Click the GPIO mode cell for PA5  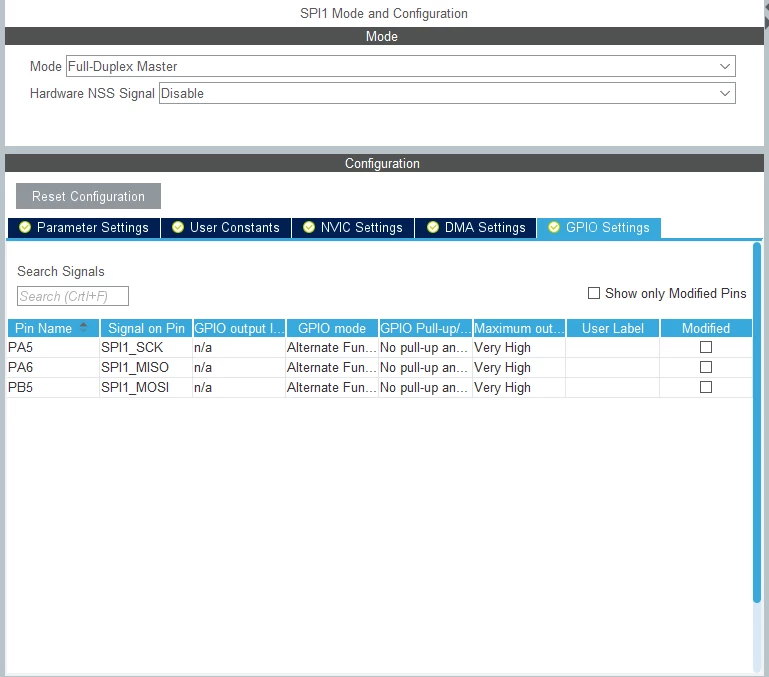click(332, 347)
